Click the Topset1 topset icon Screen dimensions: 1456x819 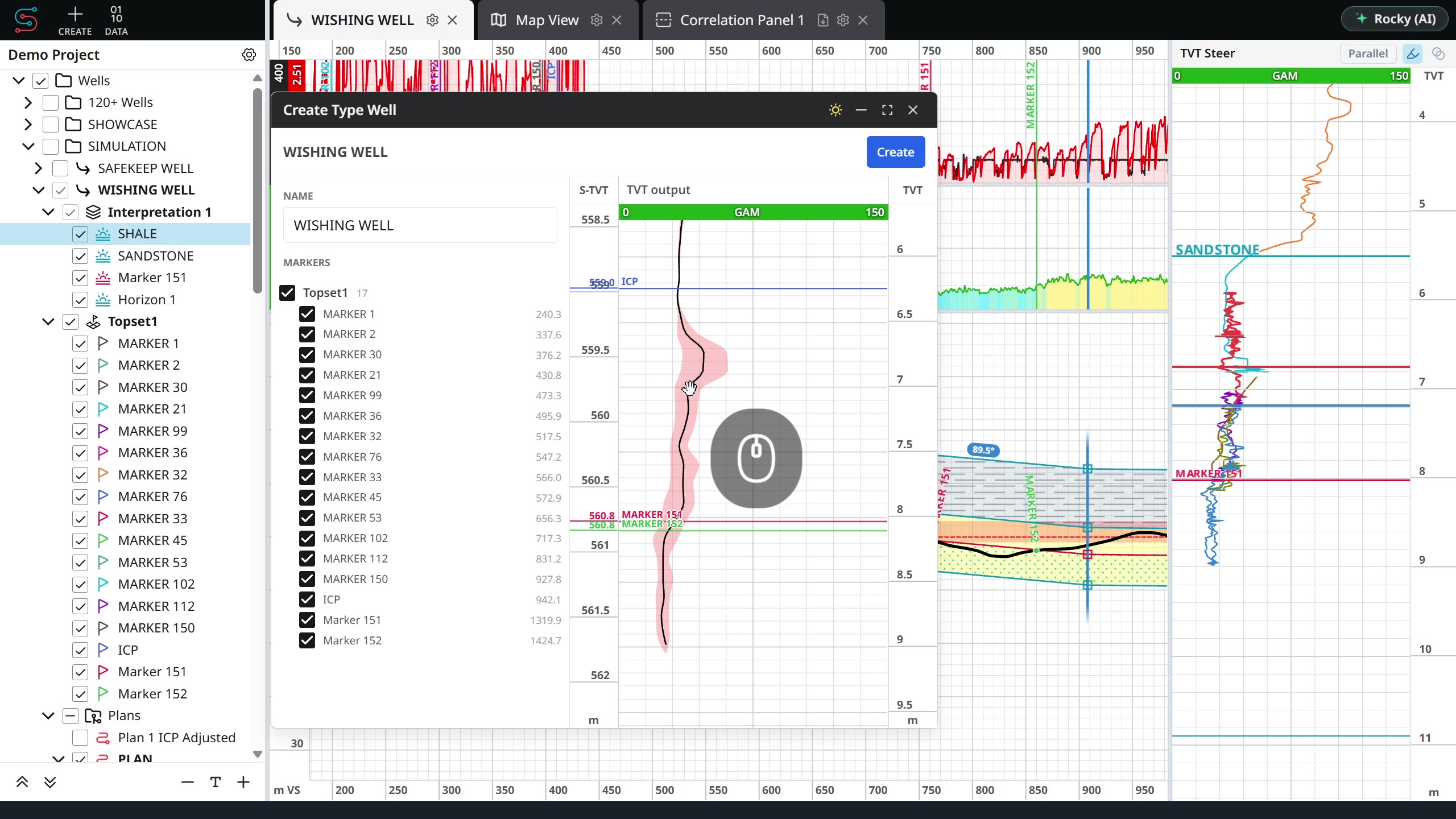(93, 322)
